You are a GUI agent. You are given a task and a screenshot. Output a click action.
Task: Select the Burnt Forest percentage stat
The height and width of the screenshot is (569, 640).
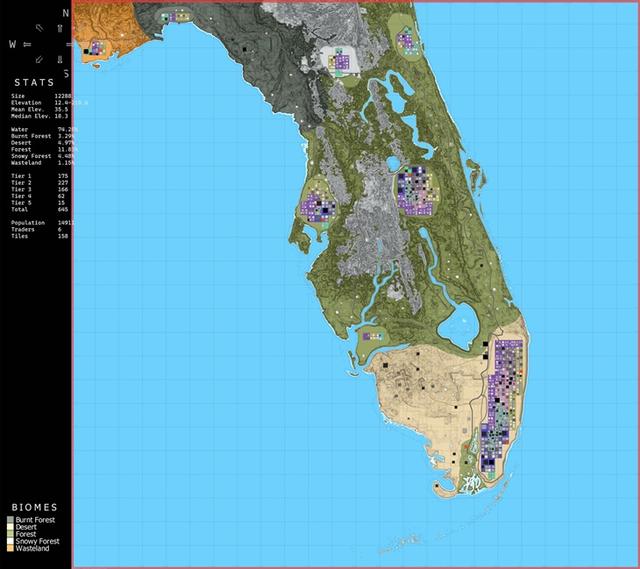tap(43, 136)
